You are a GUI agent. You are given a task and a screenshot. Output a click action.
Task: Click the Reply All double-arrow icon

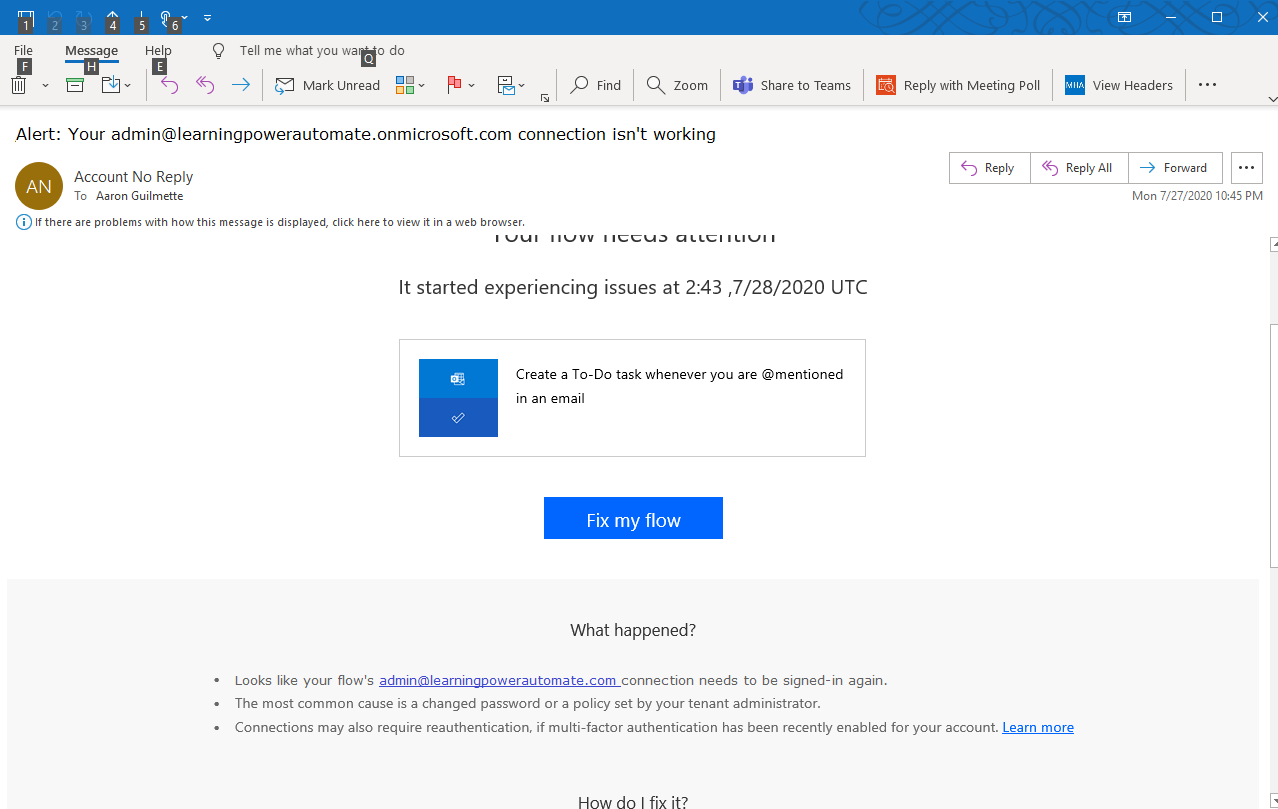pyautogui.click(x=204, y=85)
